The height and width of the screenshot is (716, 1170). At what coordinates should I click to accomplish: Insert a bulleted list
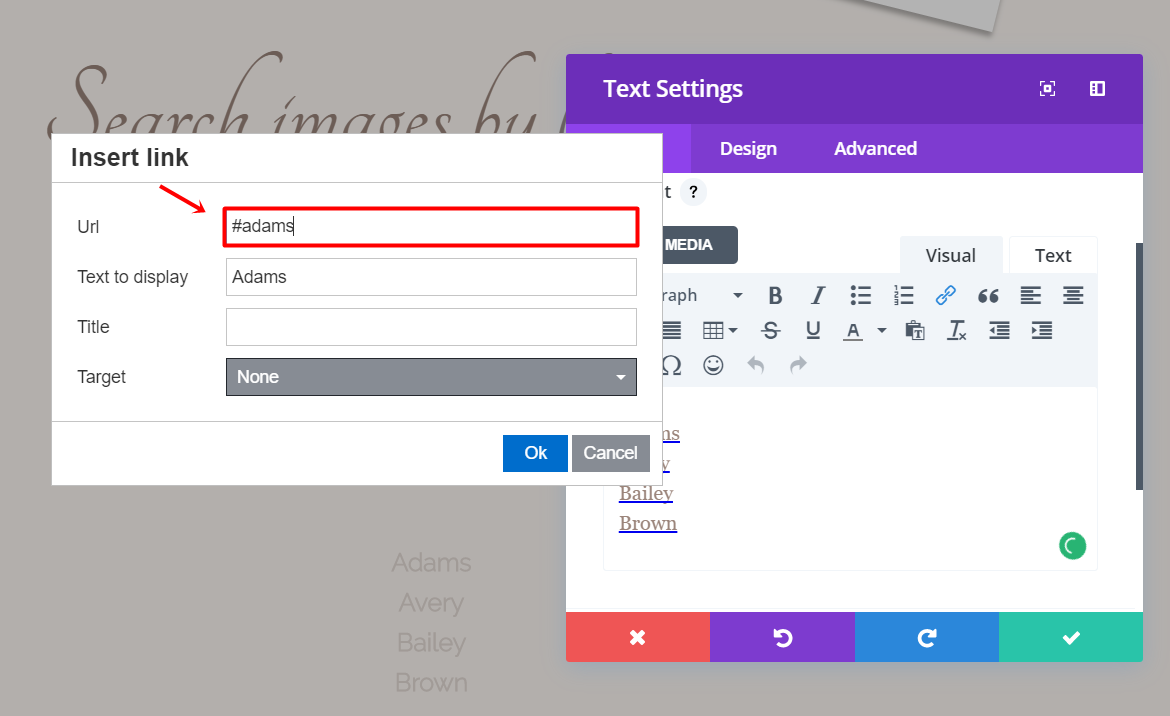click(x=860, y=296)
